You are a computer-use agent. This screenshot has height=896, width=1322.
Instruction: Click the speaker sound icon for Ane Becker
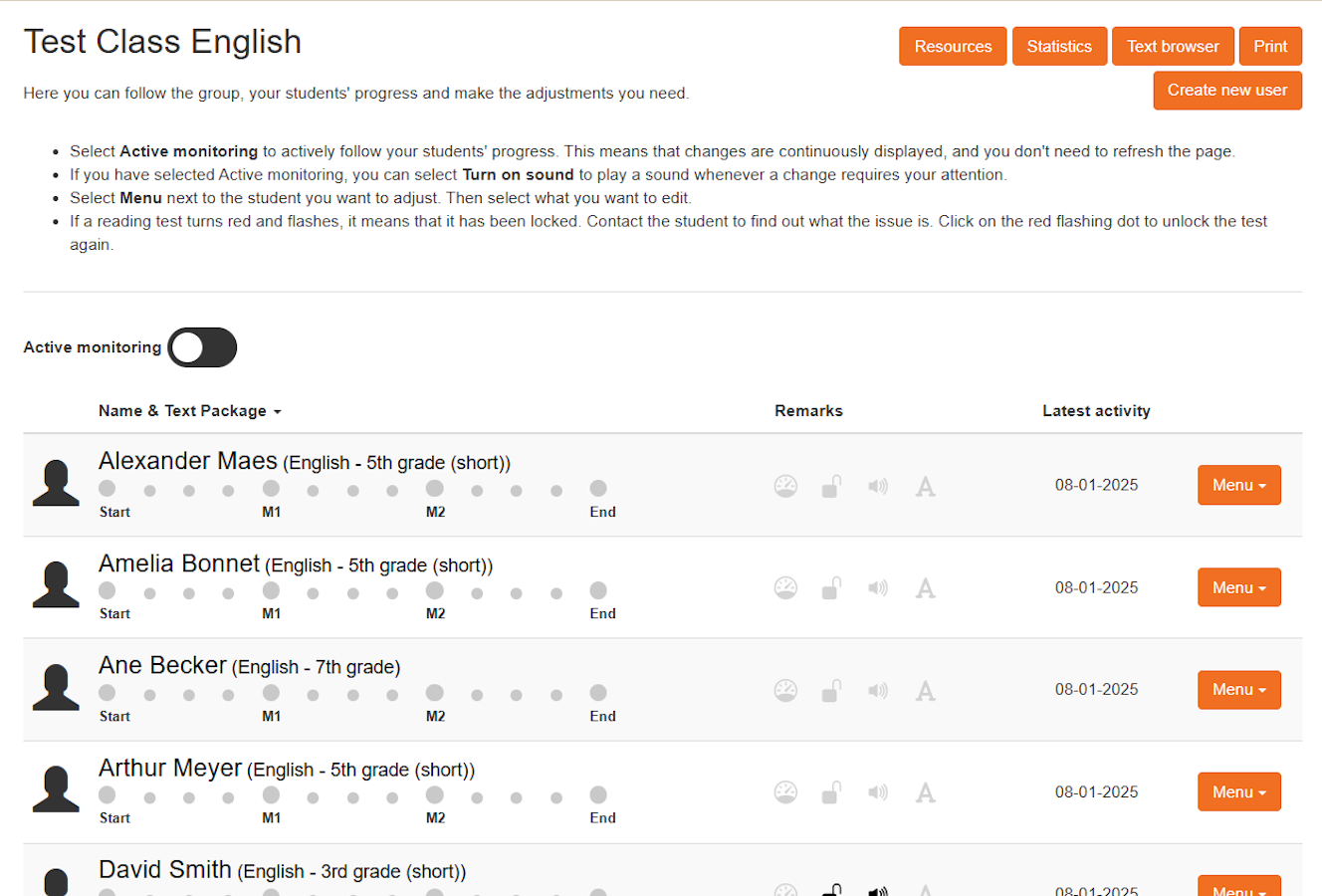877,691
